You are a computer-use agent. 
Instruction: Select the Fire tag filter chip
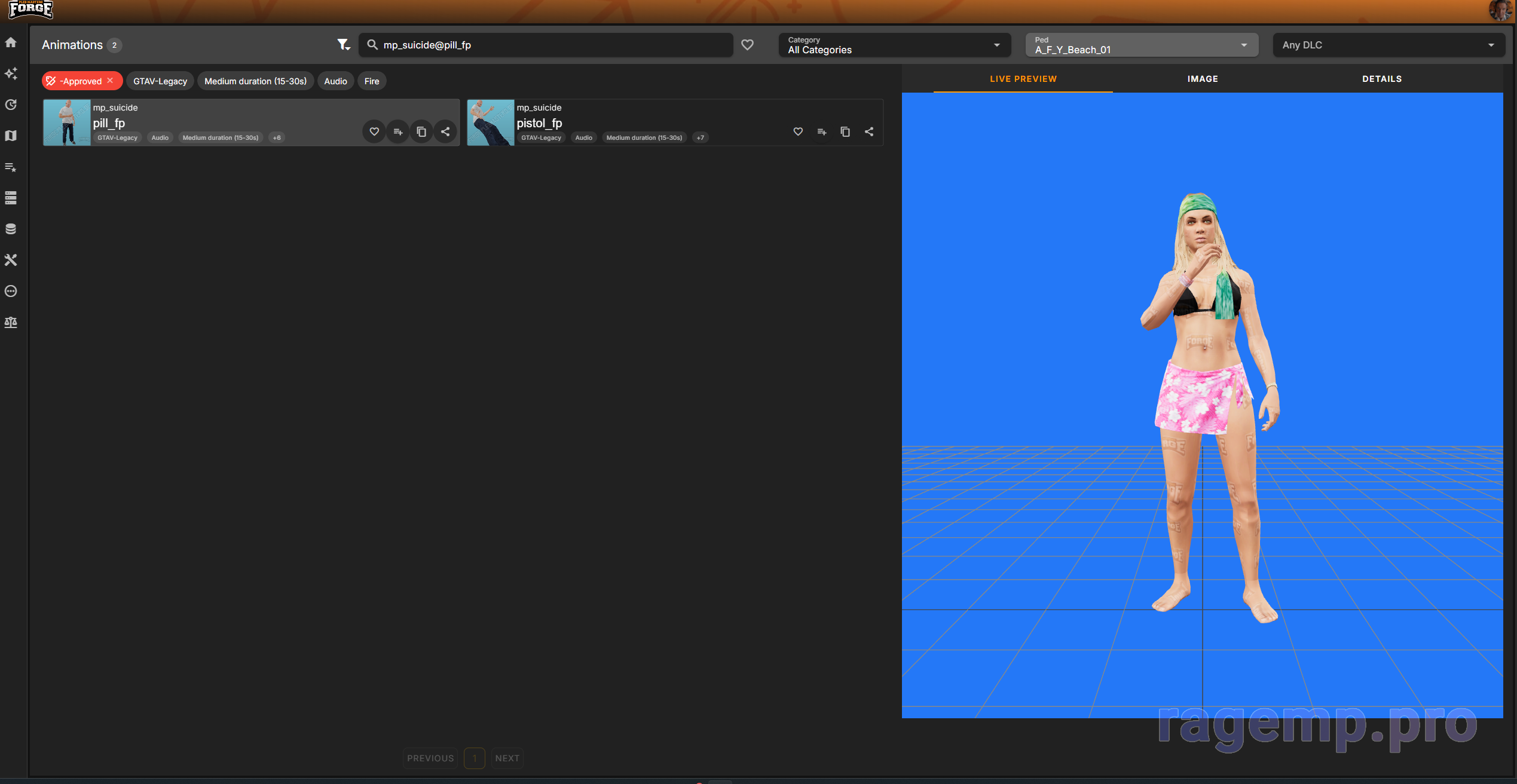[x=372, y=81]
